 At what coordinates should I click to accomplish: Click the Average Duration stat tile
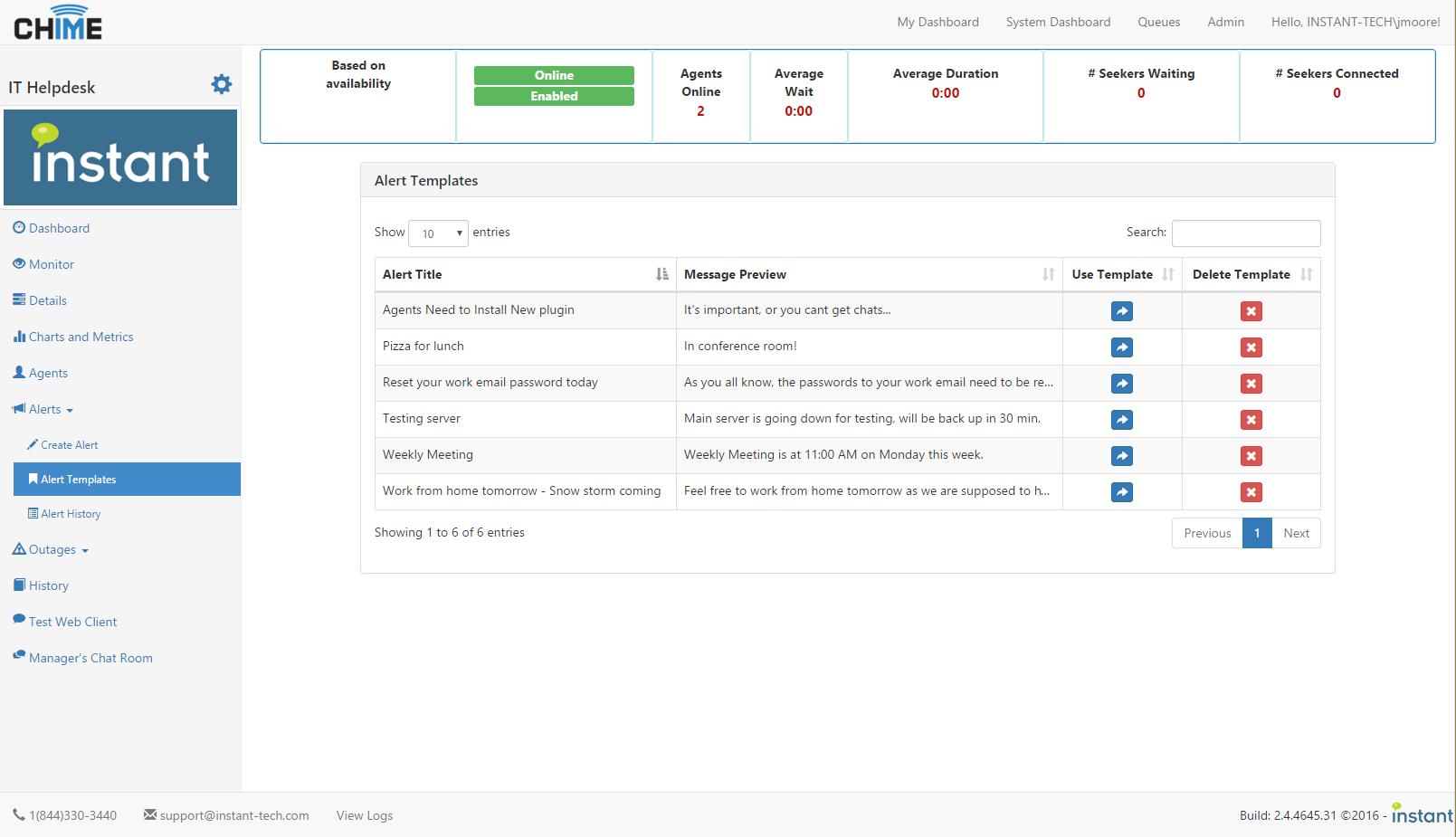(x=946, y=96)
